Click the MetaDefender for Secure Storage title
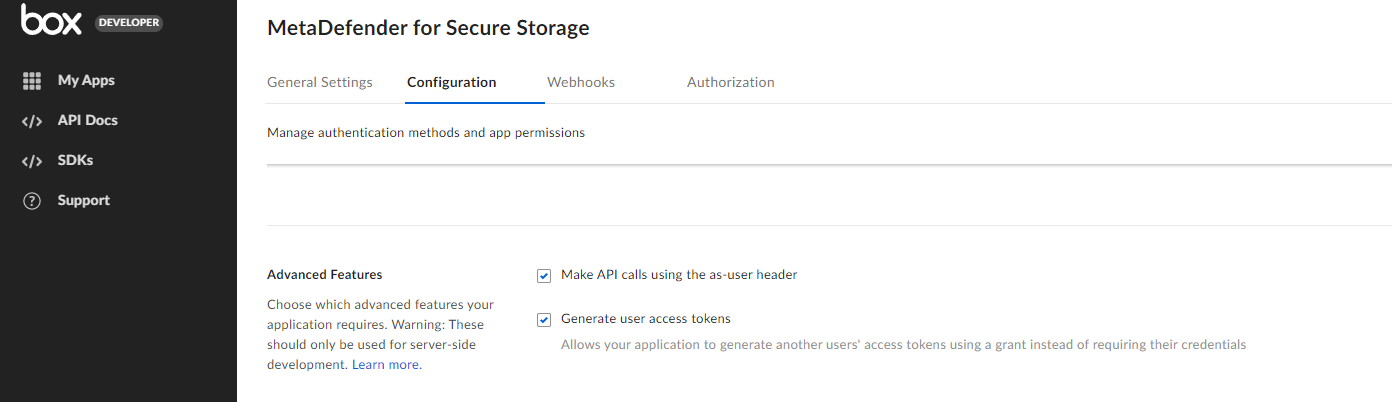This screenshot has width=1392, height=402. click(428, 28)
